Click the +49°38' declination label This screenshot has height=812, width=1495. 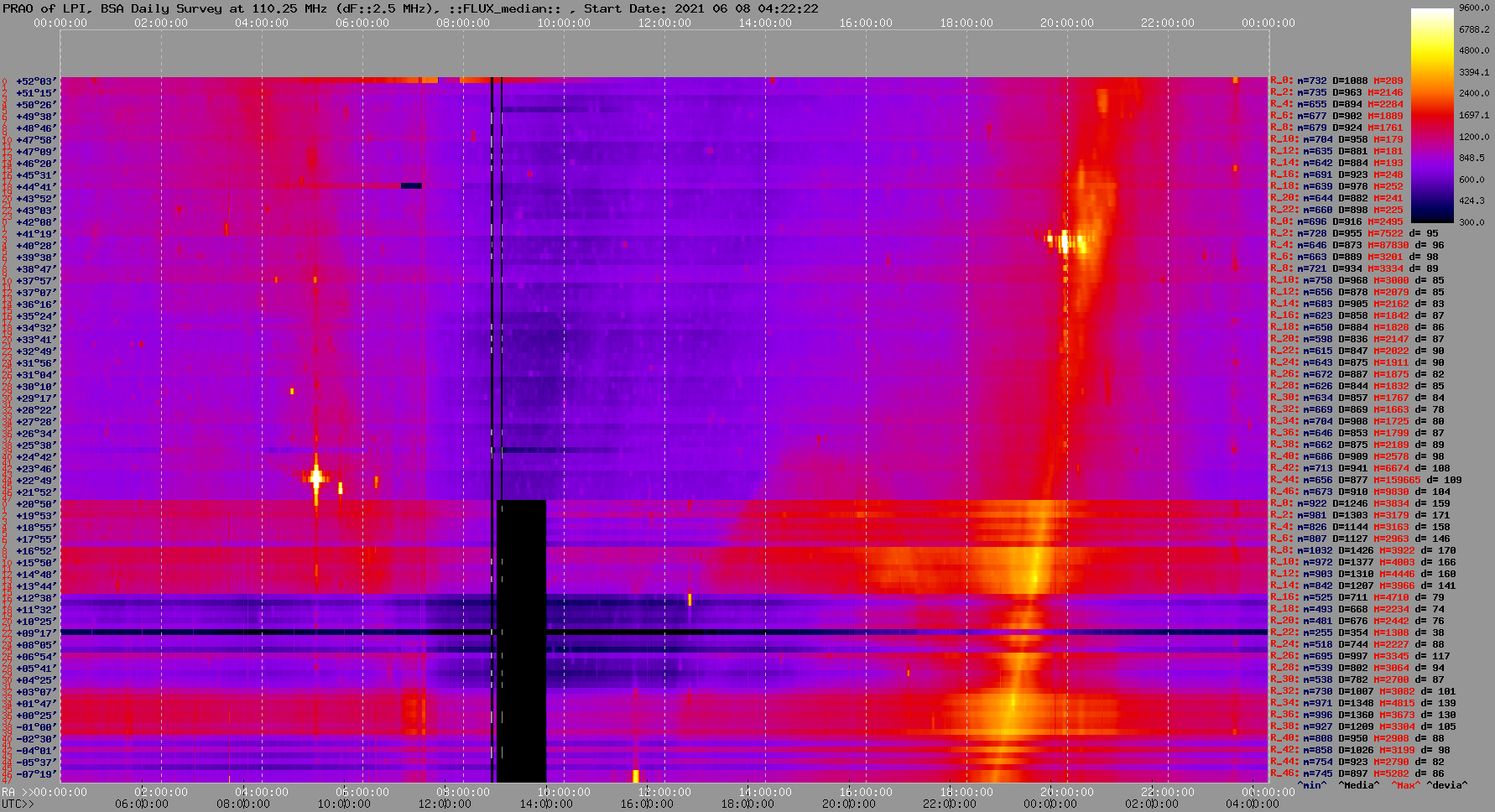[36, 117]
